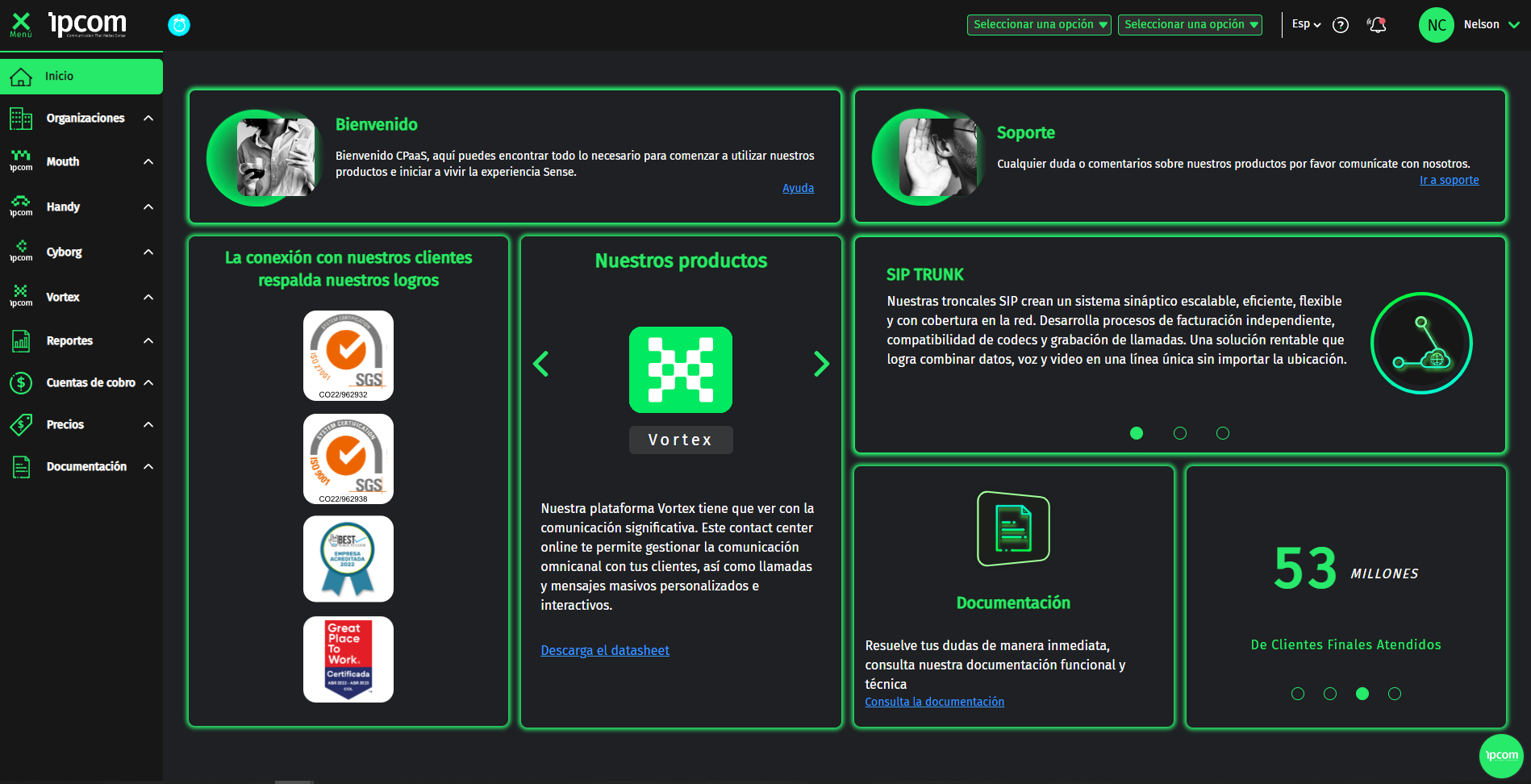Click the Nelson username label
The width and height of the screenshot is (1531, 784).
pos(1481,25)
